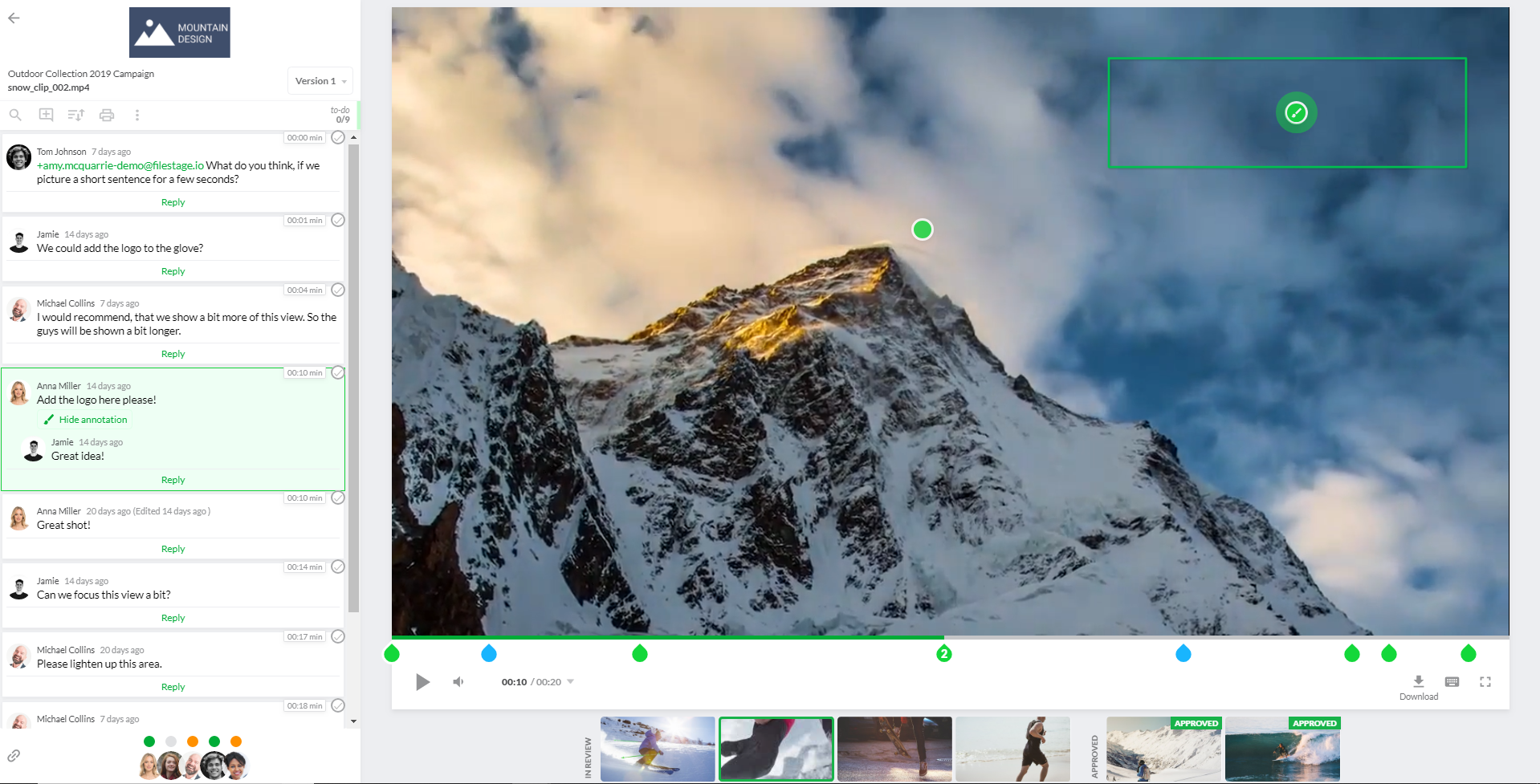Image resolution: width=1540 pixels, height=784 pixels.
Task: Mute the video volume
Action: click(x=458, y=682)
